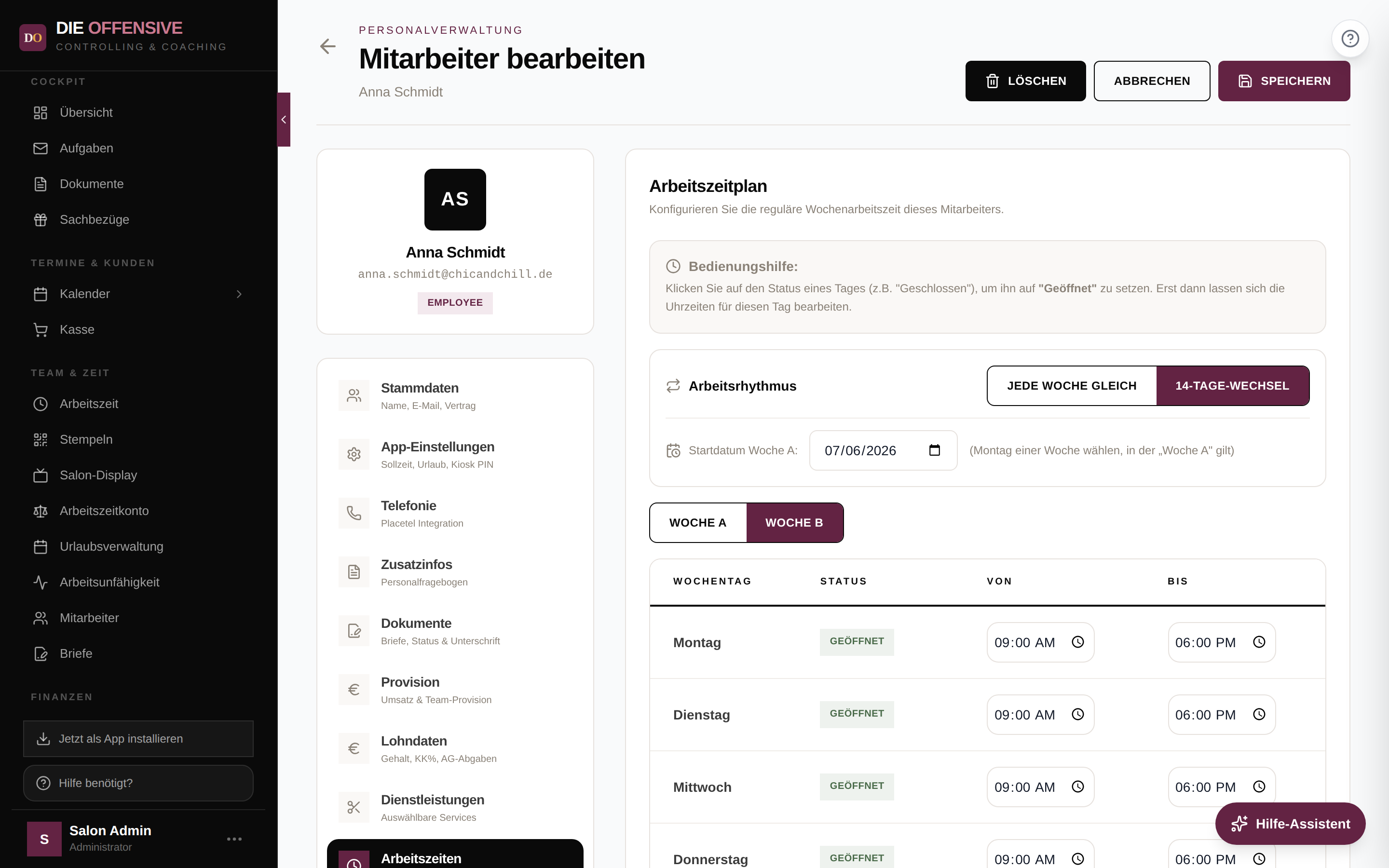
Task: Click the Lohndaten euro icon
Action: [x=354, y=748]
